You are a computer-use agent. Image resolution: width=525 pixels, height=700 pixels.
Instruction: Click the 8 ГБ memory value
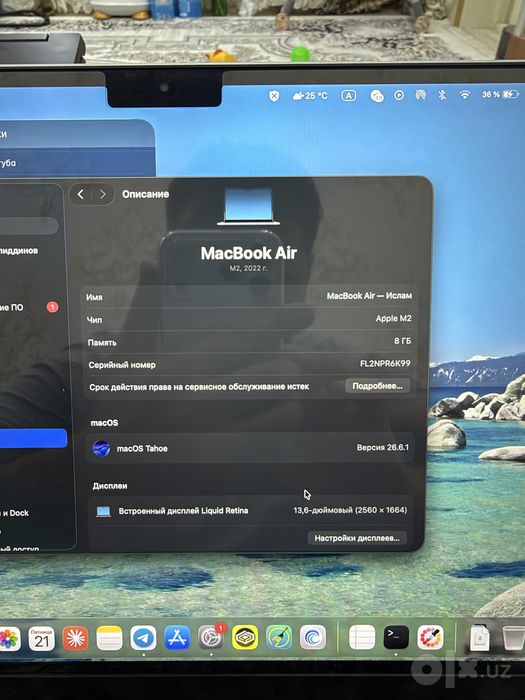(402, 341)
